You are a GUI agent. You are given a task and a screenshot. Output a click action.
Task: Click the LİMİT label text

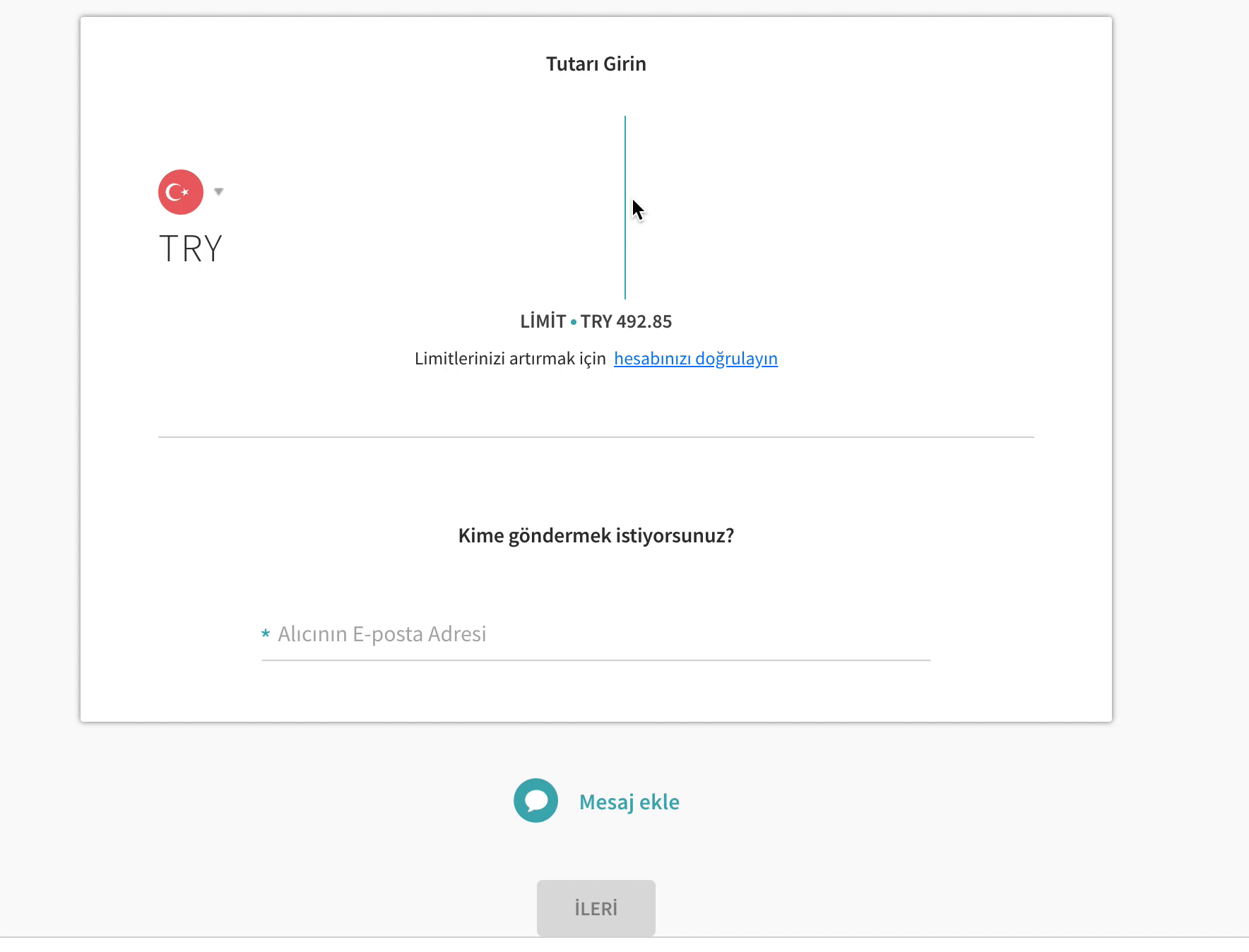point(543,322)
